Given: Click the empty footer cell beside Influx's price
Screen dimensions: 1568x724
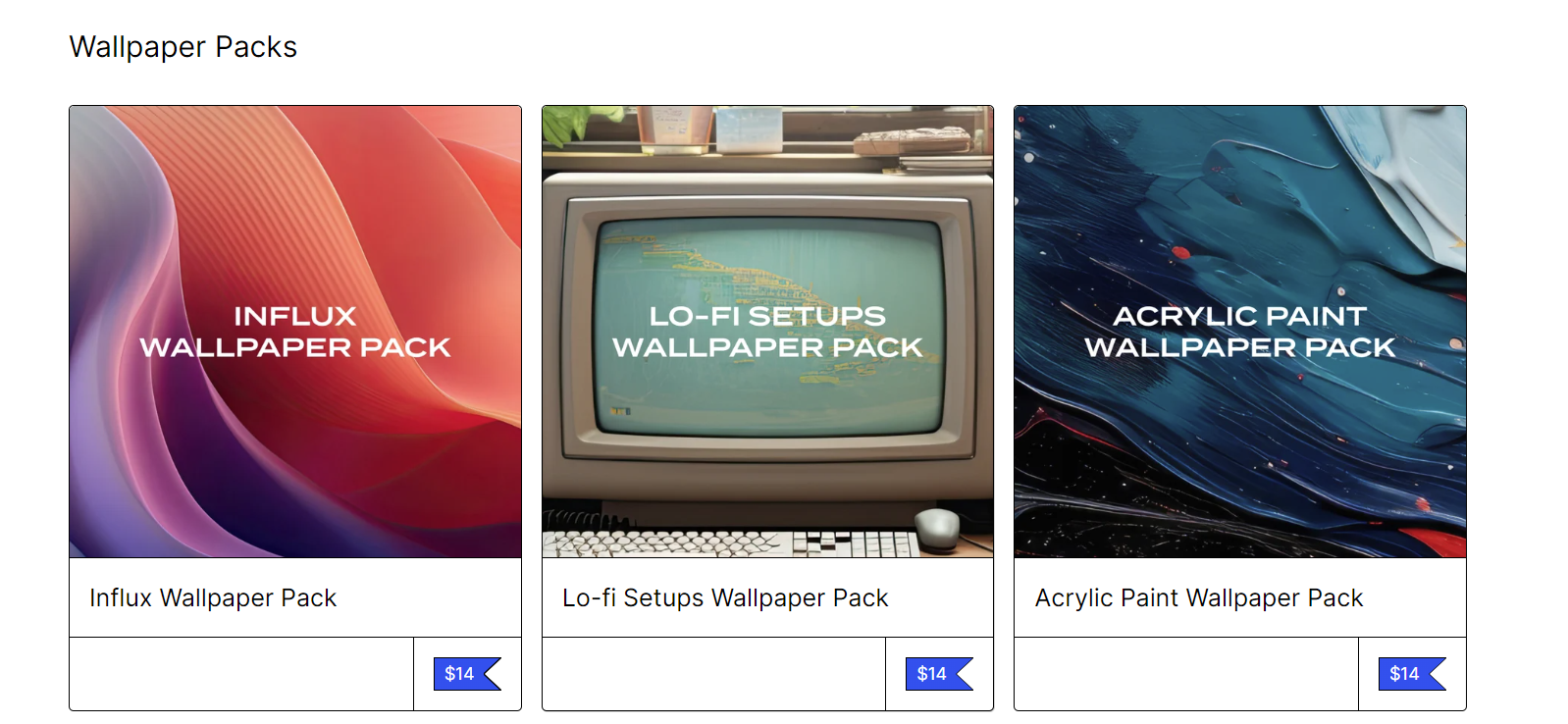Looking at the screenshot, I should click(241, 674).
